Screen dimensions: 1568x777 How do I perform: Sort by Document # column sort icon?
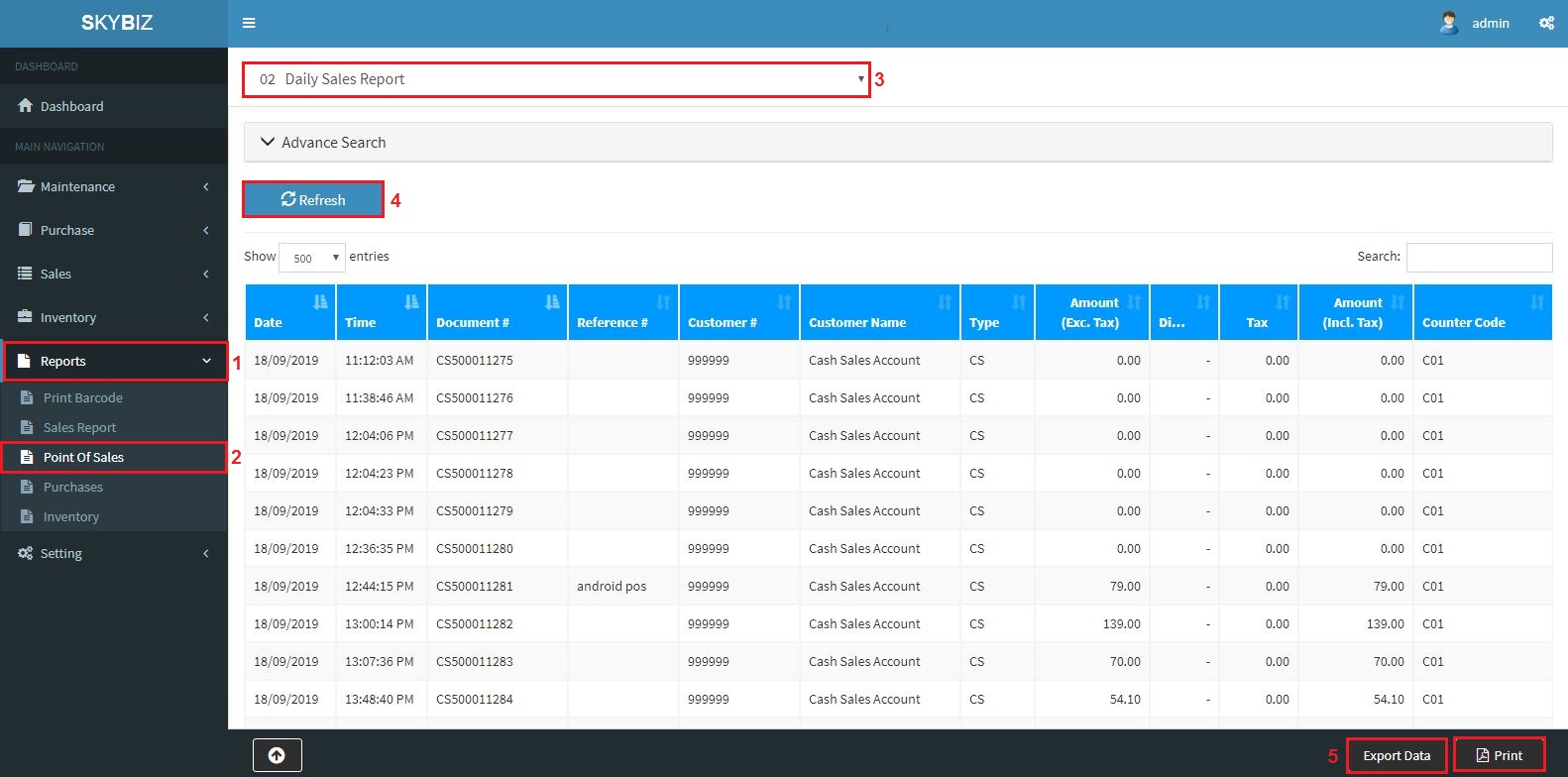pos(552,302)
